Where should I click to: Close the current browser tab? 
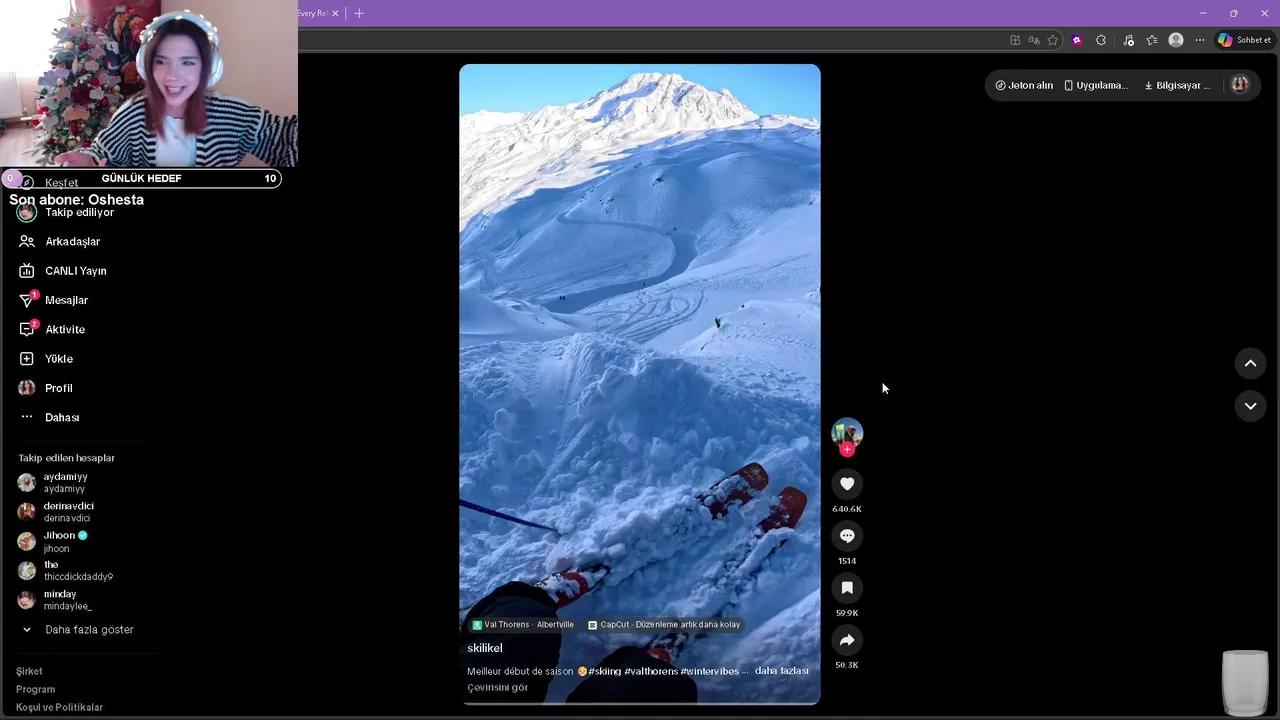(x=335, y=13)
